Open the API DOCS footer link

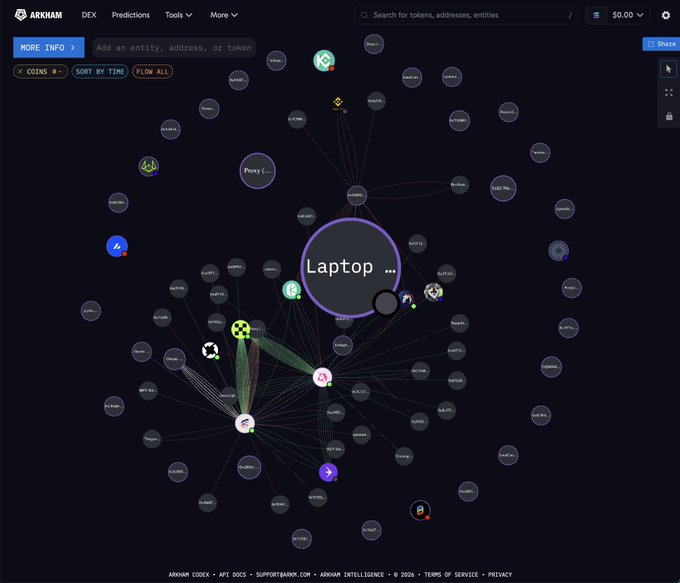point(232,574)
